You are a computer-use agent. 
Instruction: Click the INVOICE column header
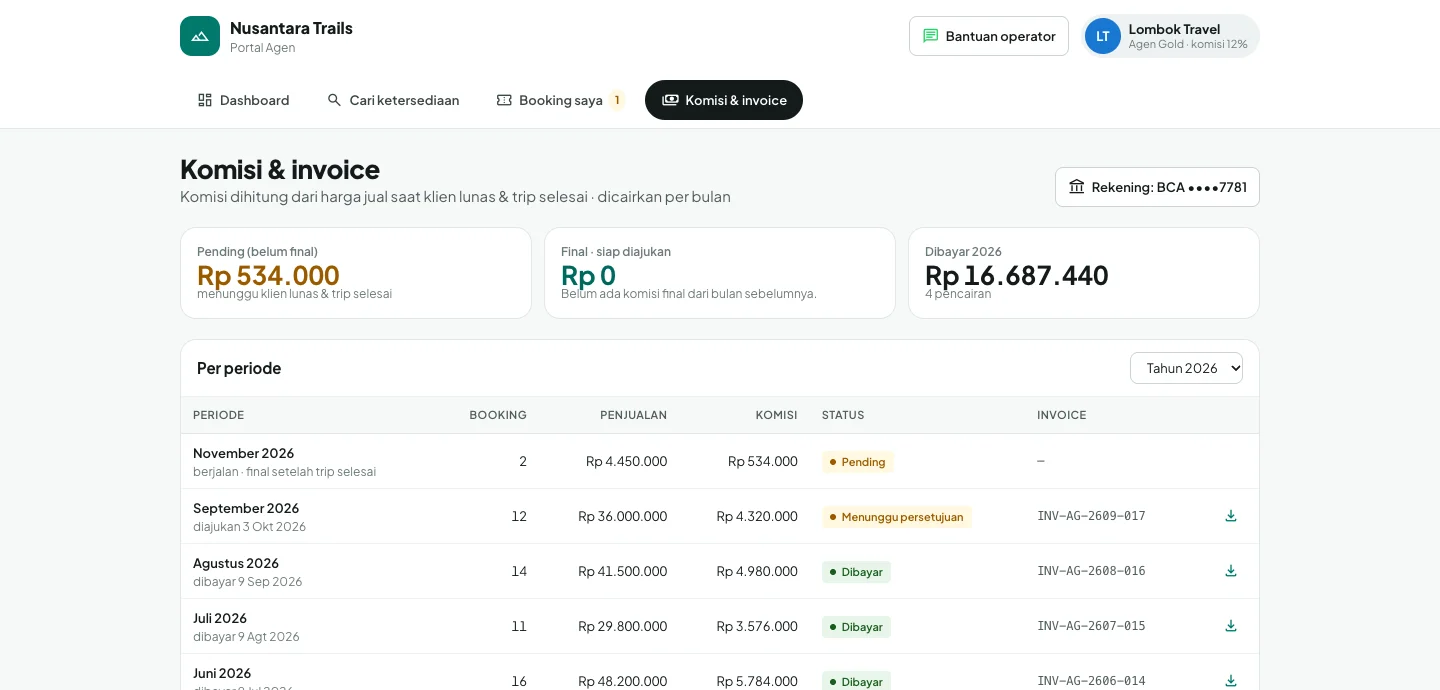[x=1061, y=415]
